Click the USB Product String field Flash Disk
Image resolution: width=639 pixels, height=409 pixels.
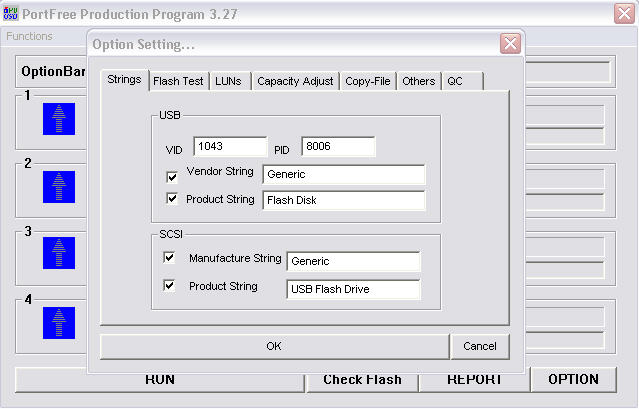tap(344, 200)
